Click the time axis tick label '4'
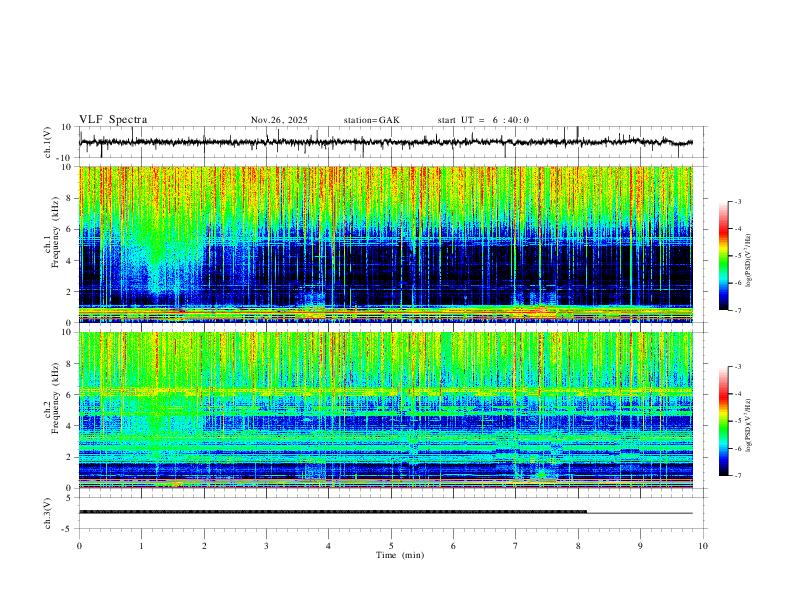The image size is (792, 612). click(x=328, y=546)
